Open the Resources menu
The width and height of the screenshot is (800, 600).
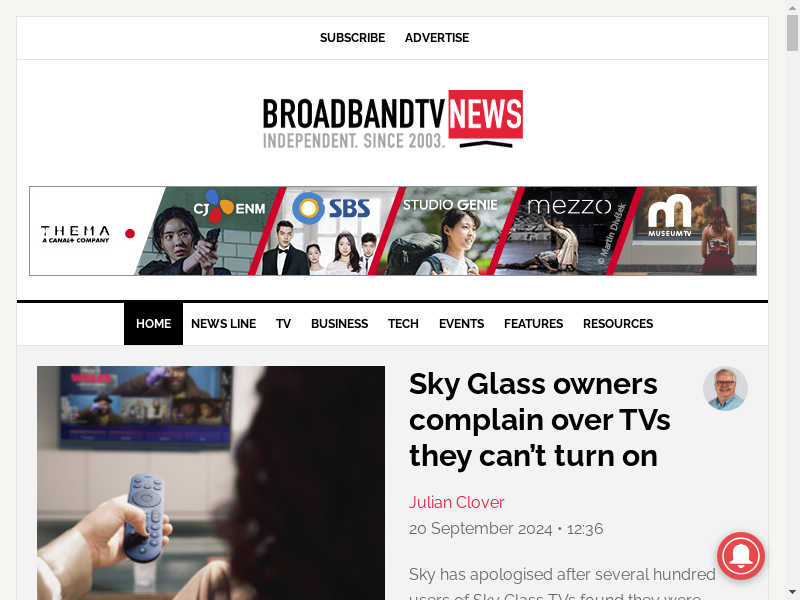click(x=618, y=324)
